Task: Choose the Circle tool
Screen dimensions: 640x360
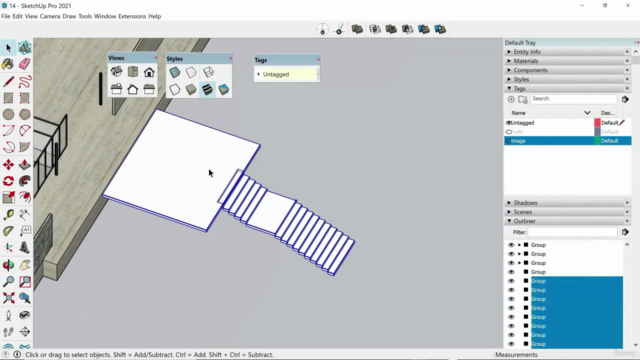Action: (x=8, y=114)
